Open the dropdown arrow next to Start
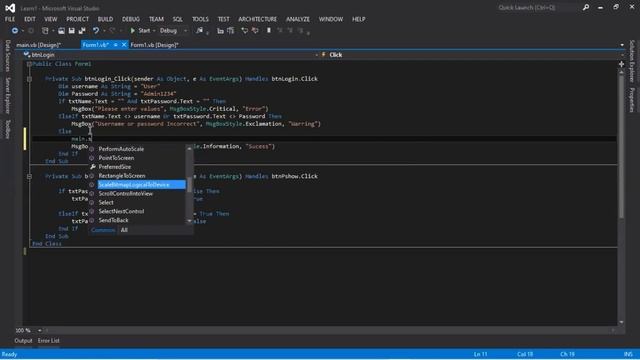This screenshot has width=640, height=360. pyautogui.click(x=154, y=31)
